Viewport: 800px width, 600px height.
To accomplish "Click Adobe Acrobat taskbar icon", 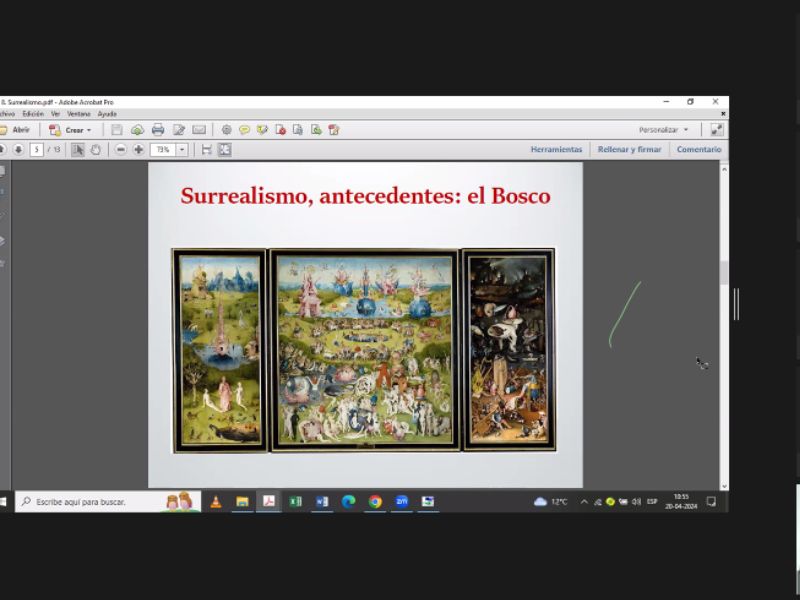I will tap(269, 502).
